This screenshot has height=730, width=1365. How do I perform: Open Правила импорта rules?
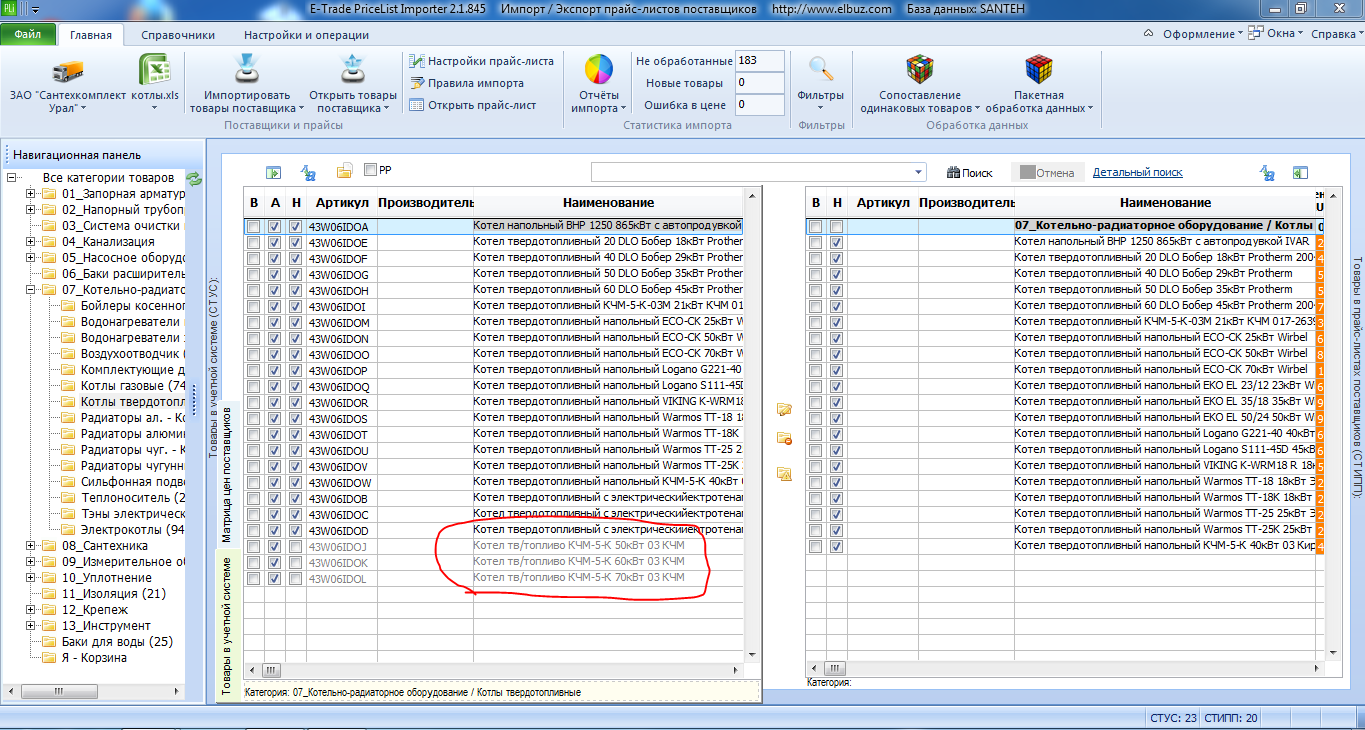pos(467,83)
